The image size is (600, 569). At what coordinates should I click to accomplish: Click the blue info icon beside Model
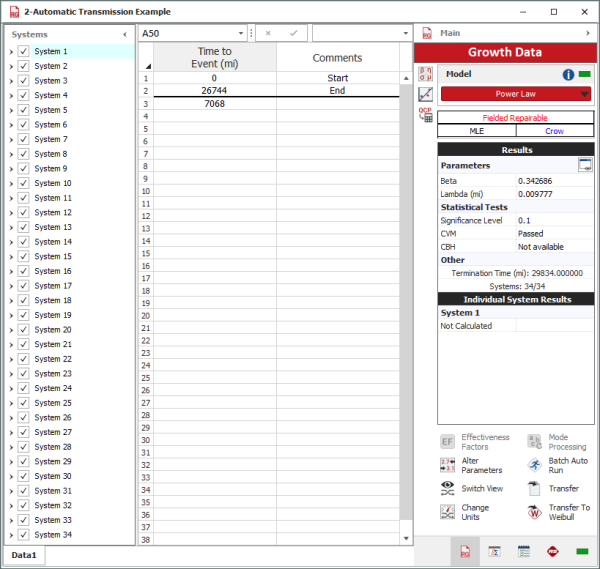(568, 74)
